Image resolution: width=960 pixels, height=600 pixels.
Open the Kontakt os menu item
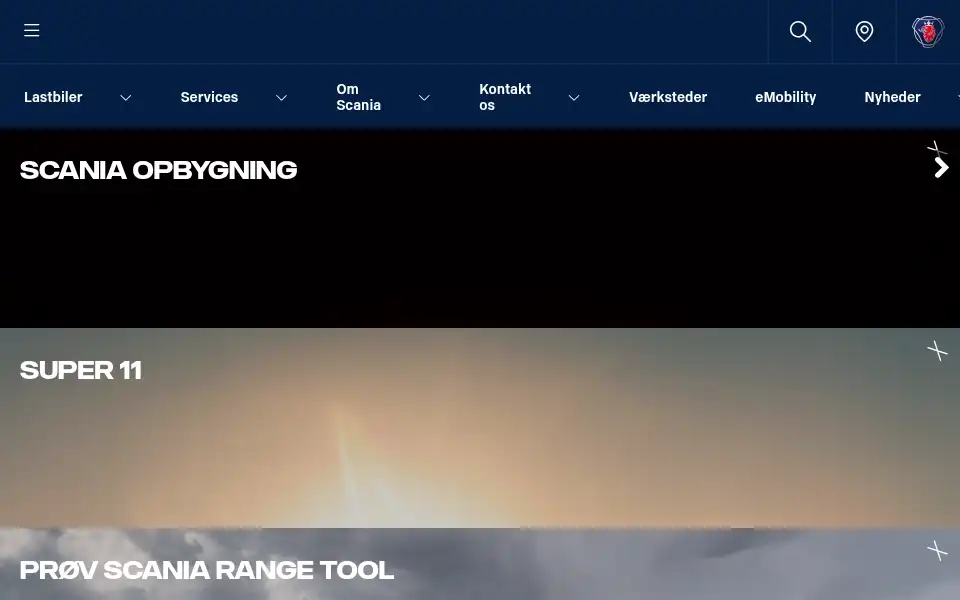tap(505, 97)
